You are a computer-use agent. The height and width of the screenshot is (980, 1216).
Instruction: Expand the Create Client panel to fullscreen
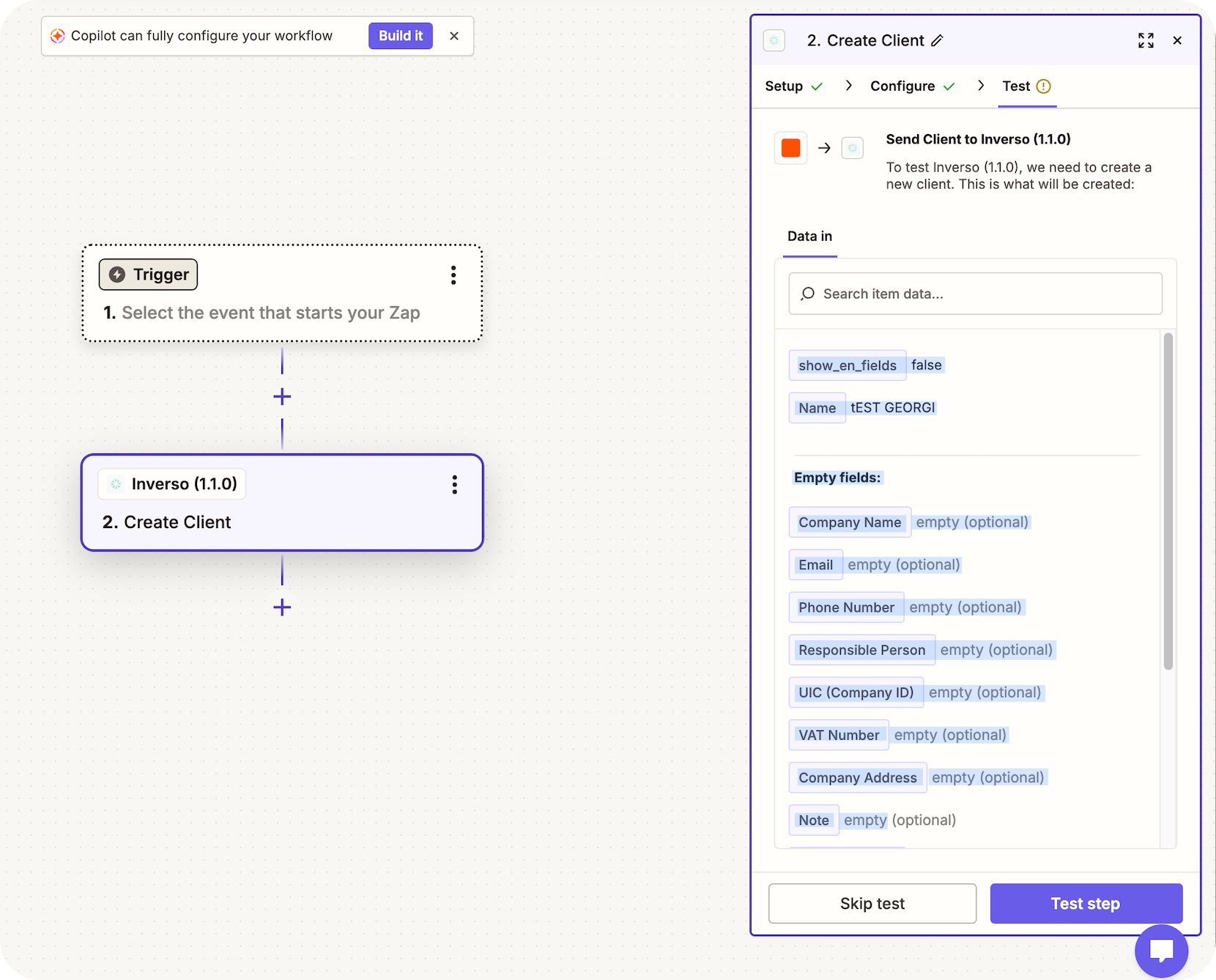1146,41
